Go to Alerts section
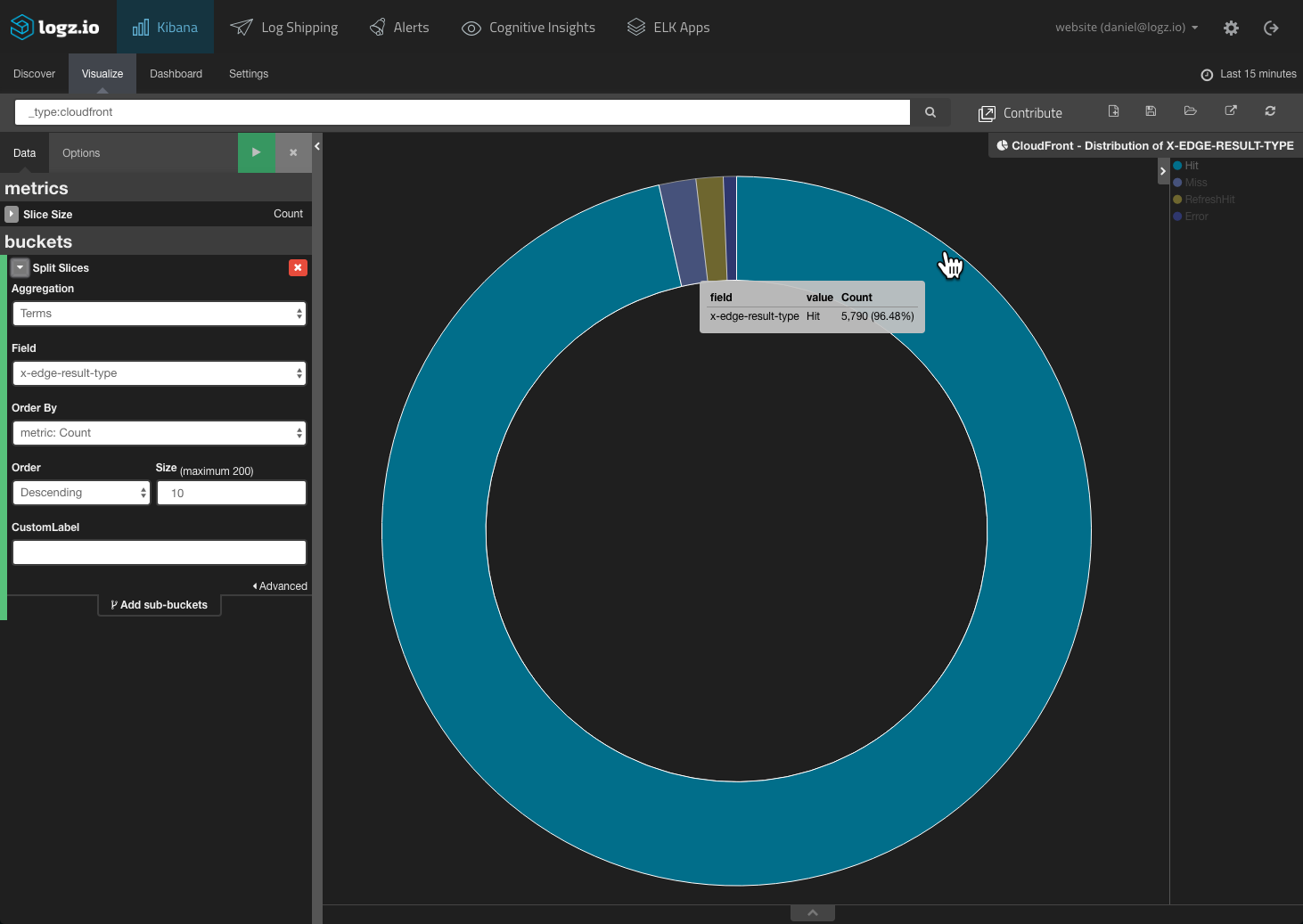Image resolution: width=1303 pixels, height=924 pixels. [399, 28]
